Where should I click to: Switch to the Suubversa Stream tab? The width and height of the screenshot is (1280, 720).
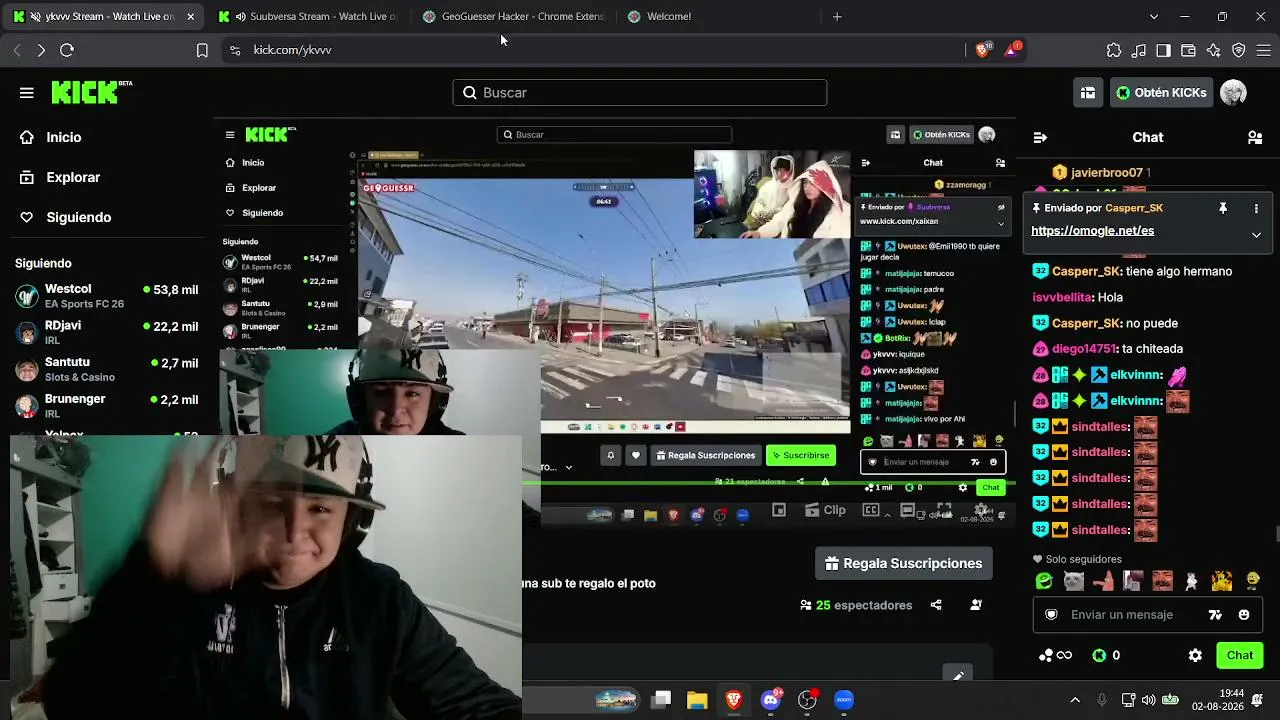(309, 17)
